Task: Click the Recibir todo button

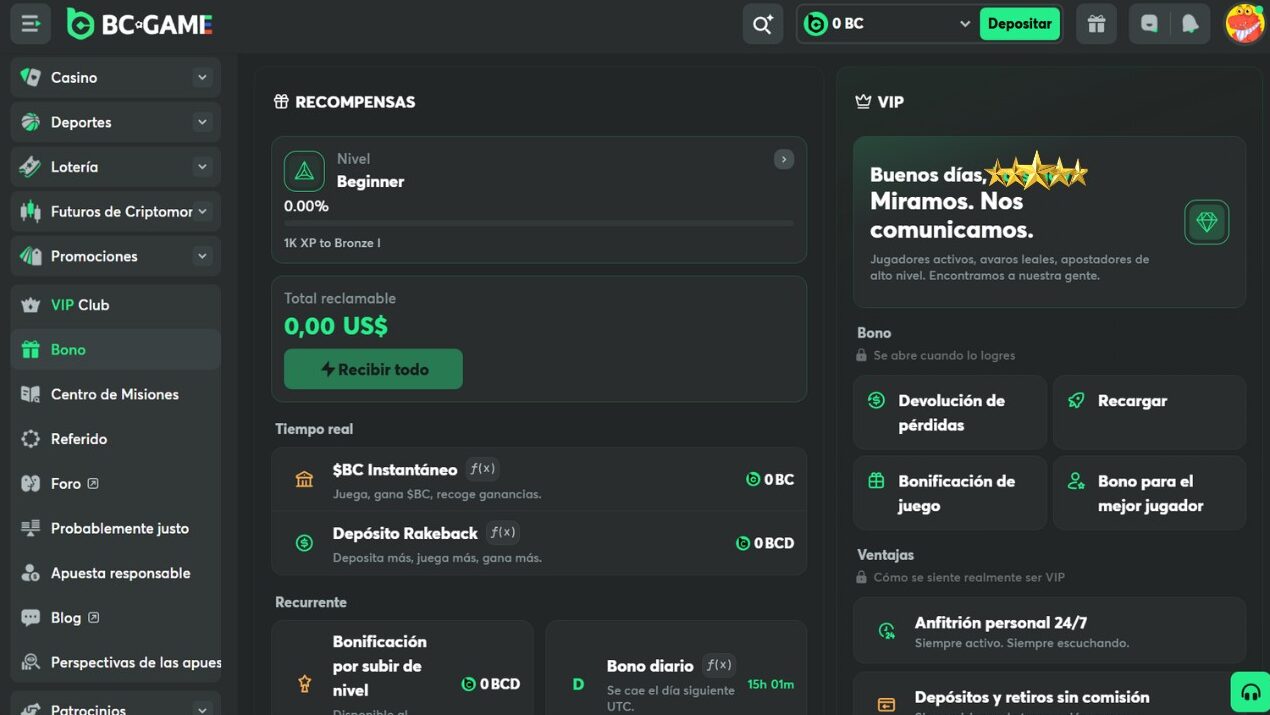Action: (x=373, y=369)
